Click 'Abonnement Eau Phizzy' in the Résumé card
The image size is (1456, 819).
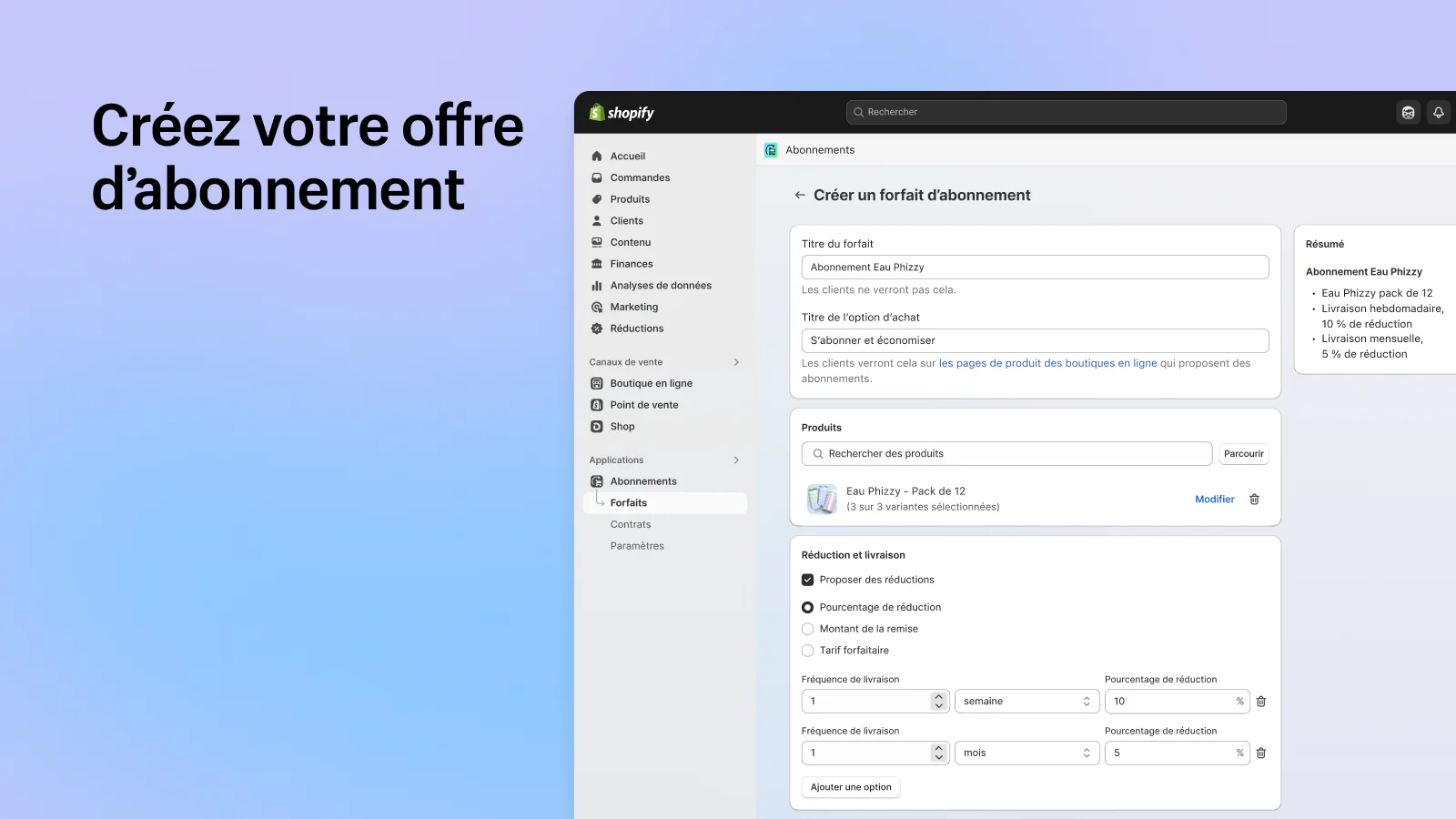(1363, 272)
